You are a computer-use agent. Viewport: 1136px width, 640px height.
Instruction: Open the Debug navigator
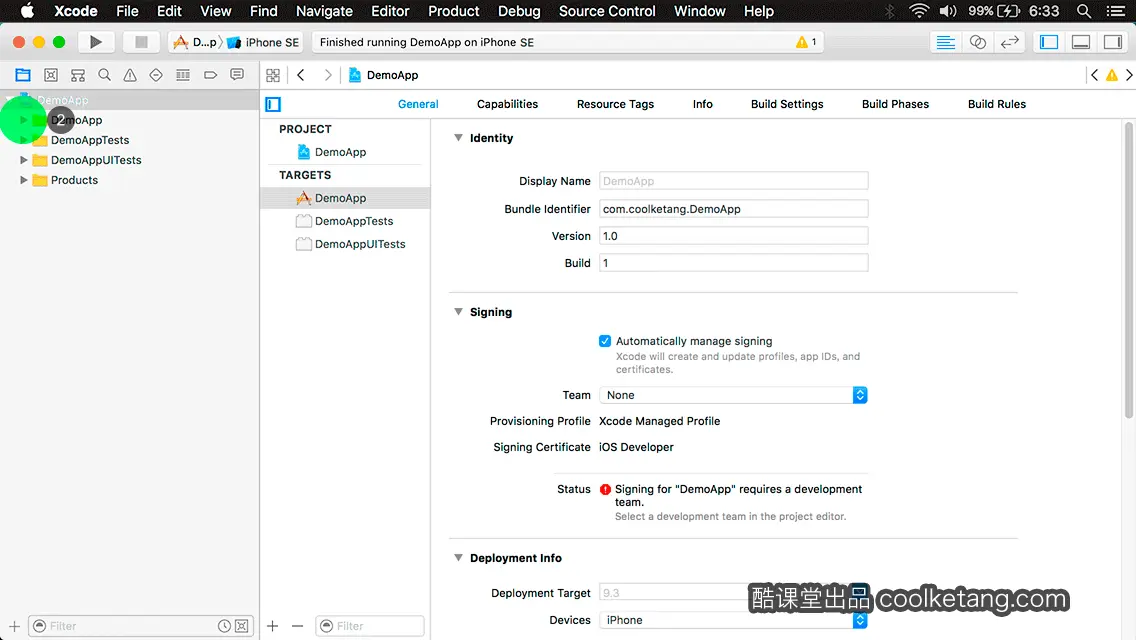(x=183, y=75)
